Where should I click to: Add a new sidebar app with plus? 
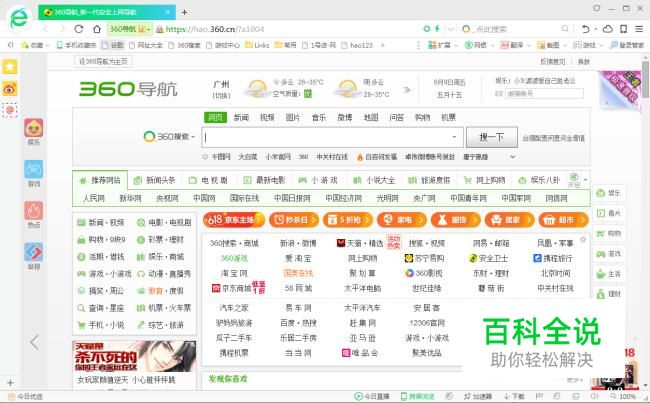(10, 383)
